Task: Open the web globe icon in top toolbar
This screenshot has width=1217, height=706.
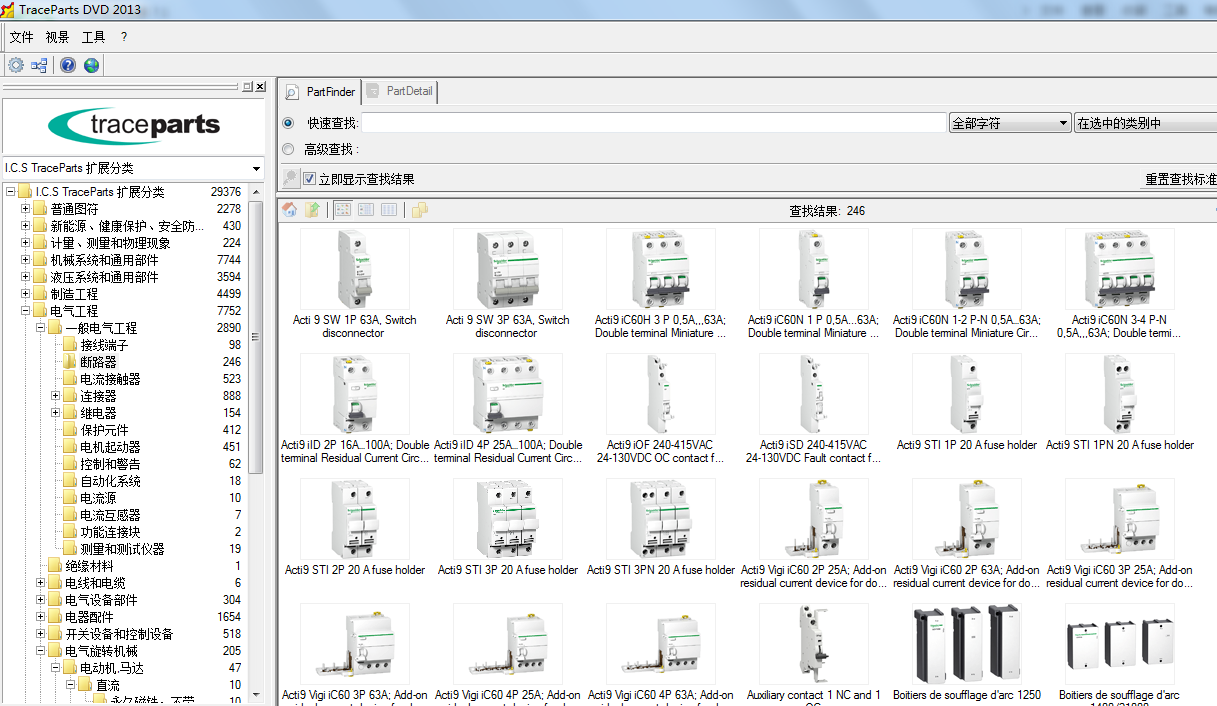Action: (x=91, y=64)
